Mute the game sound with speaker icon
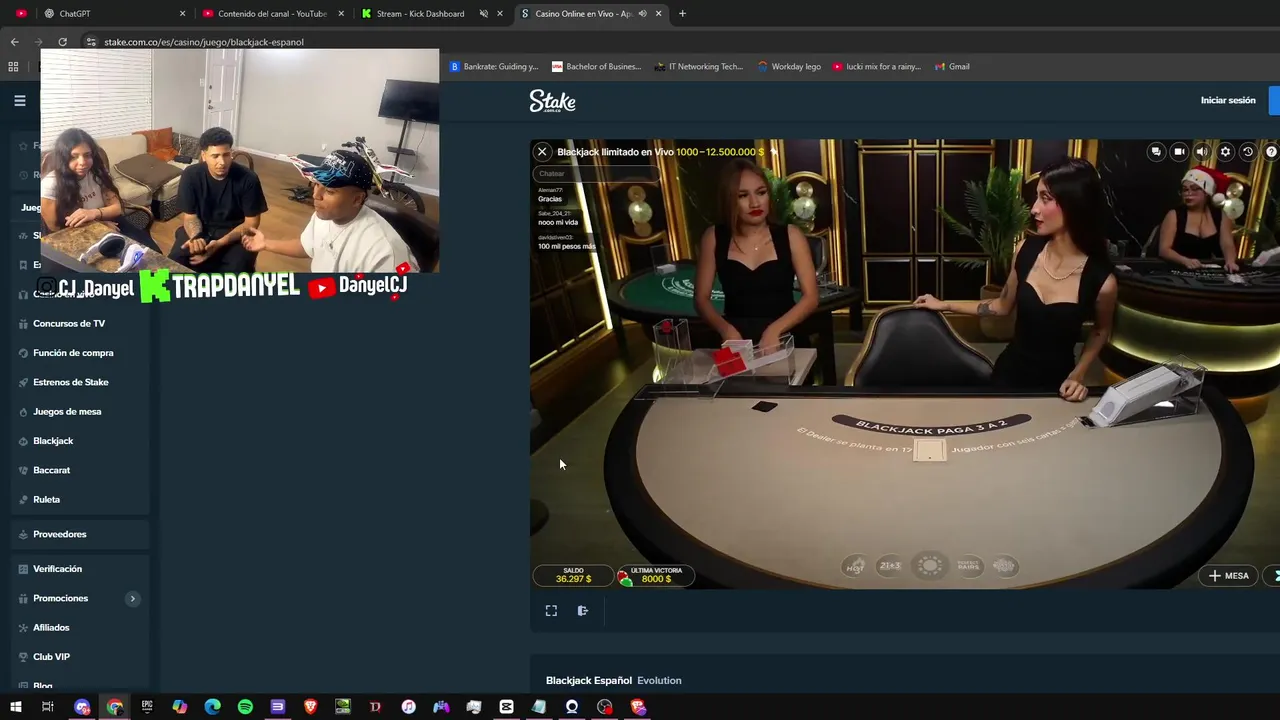 [x=1202, y=152]
